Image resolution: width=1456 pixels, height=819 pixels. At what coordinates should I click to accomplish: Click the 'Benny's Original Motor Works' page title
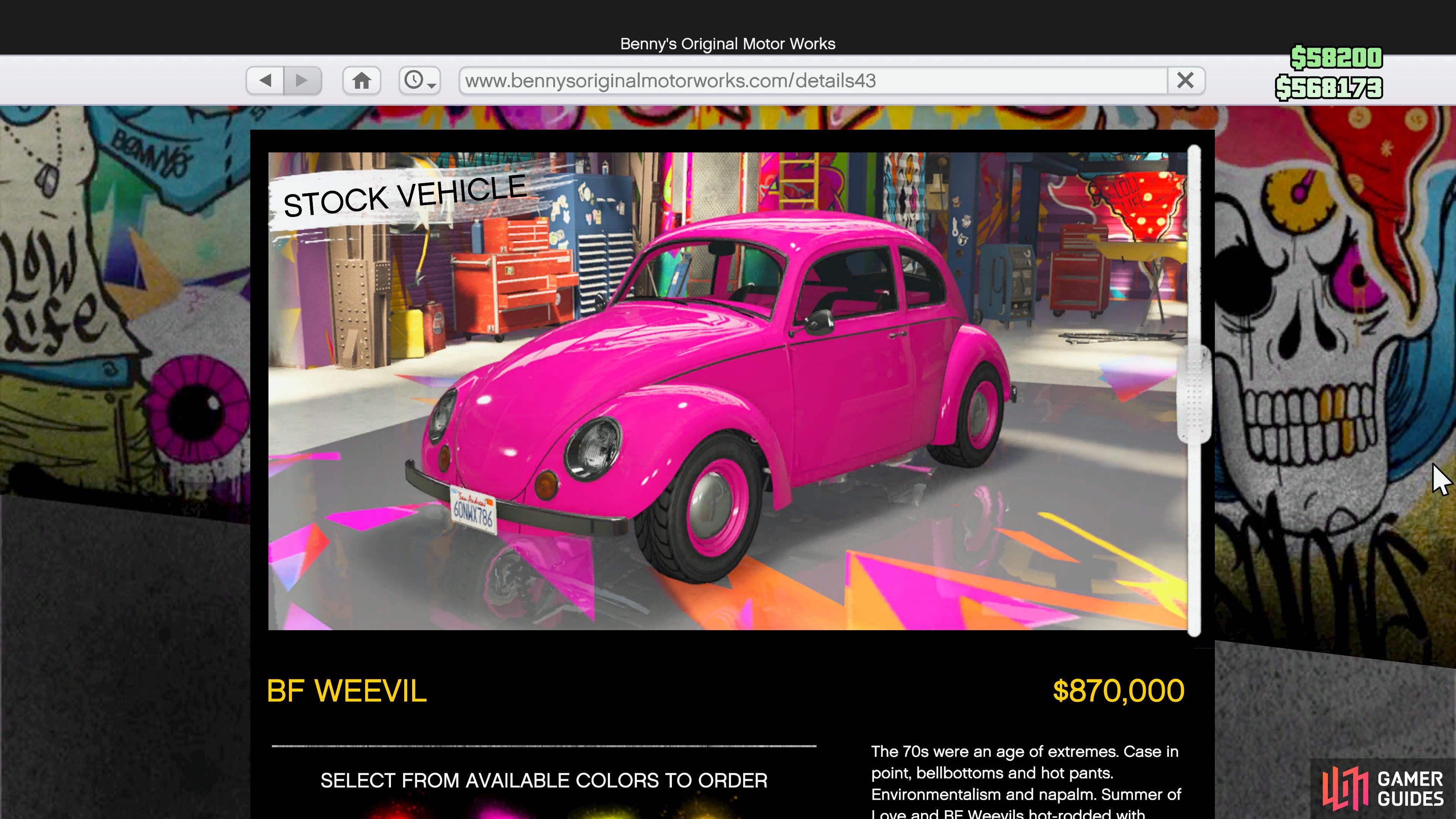728,44
